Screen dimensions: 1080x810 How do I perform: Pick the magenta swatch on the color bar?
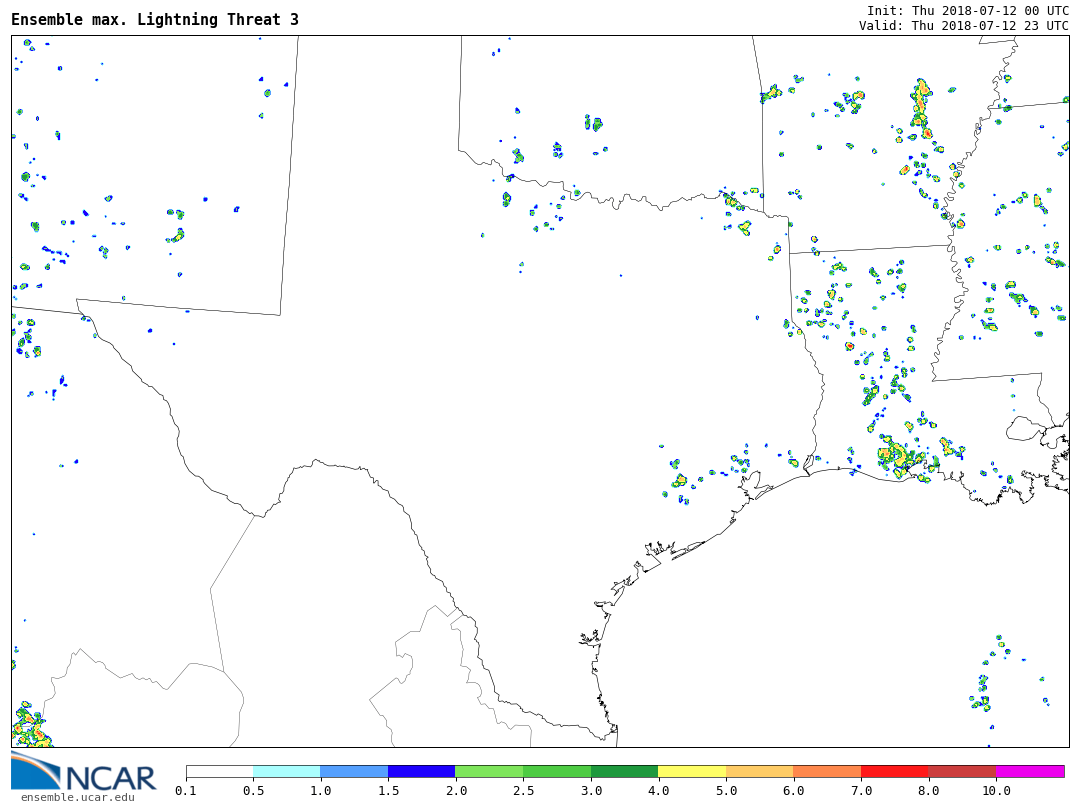(x=1030, y=771)
